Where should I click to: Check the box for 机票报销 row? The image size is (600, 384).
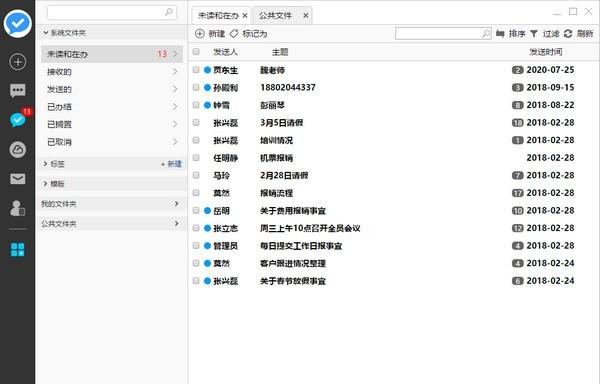coord(196,158)
